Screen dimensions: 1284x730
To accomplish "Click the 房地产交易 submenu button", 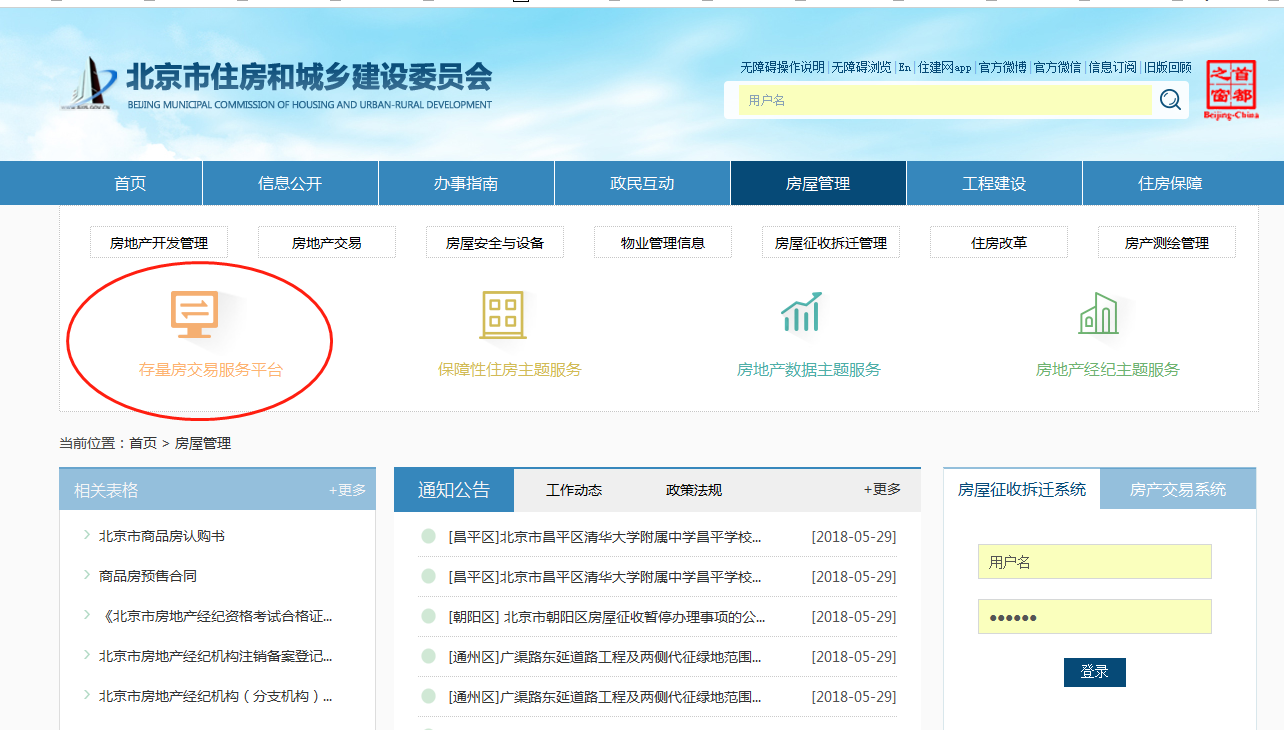I will tap(327, 242).
